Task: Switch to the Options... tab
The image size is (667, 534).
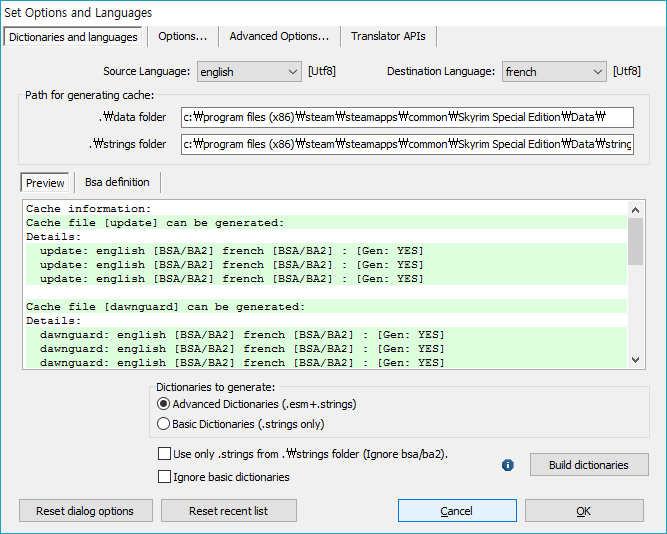Action: [x=182, y=37]
